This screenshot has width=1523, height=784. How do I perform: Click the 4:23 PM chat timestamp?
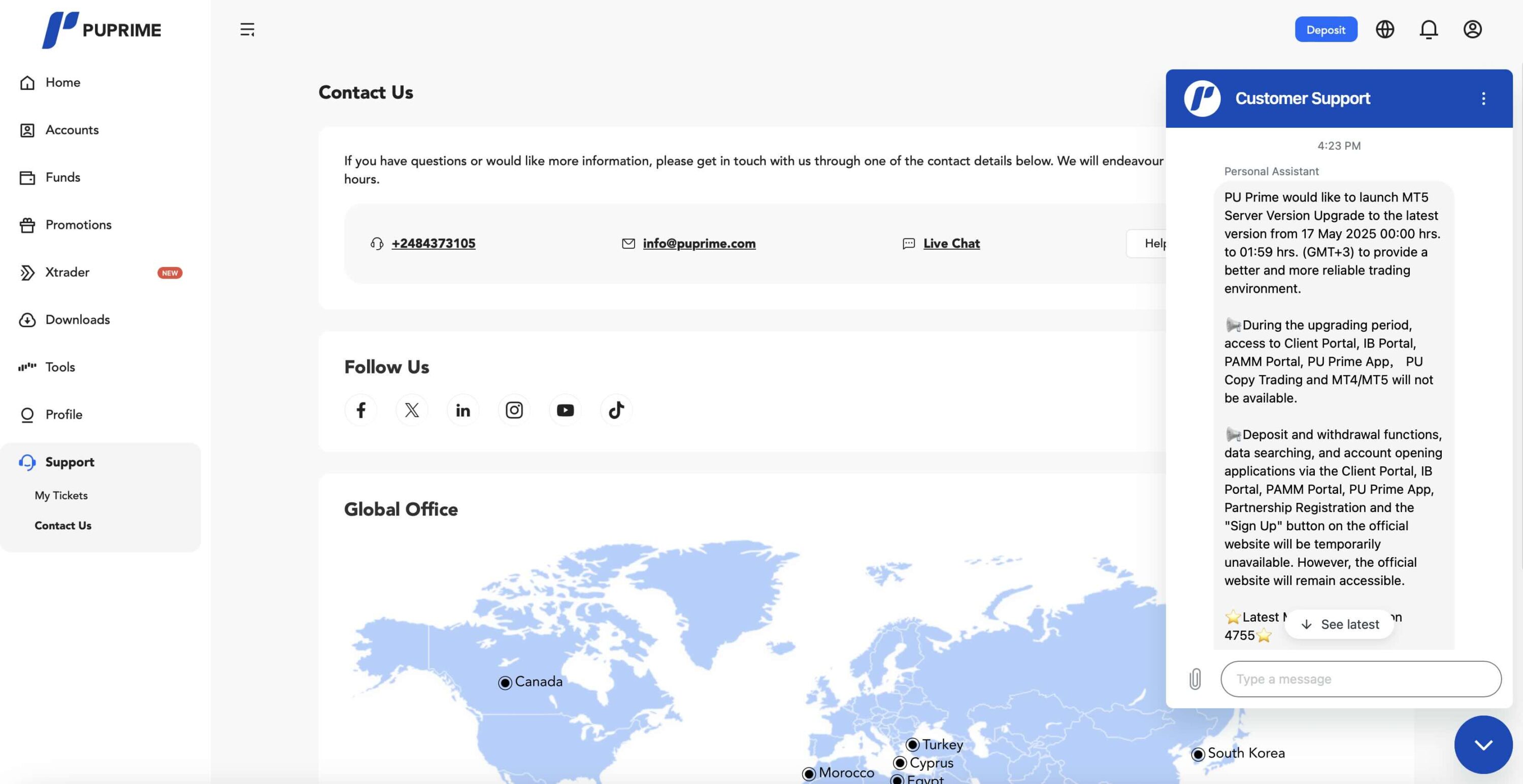point(1339,146)
